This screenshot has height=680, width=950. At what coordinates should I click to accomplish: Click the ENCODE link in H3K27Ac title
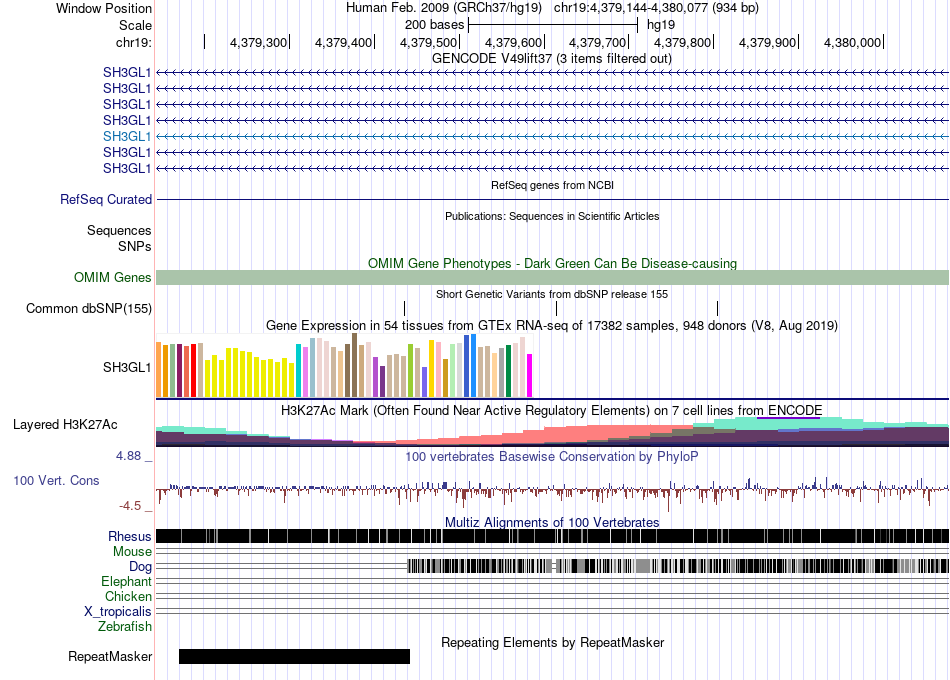[795, 411]
